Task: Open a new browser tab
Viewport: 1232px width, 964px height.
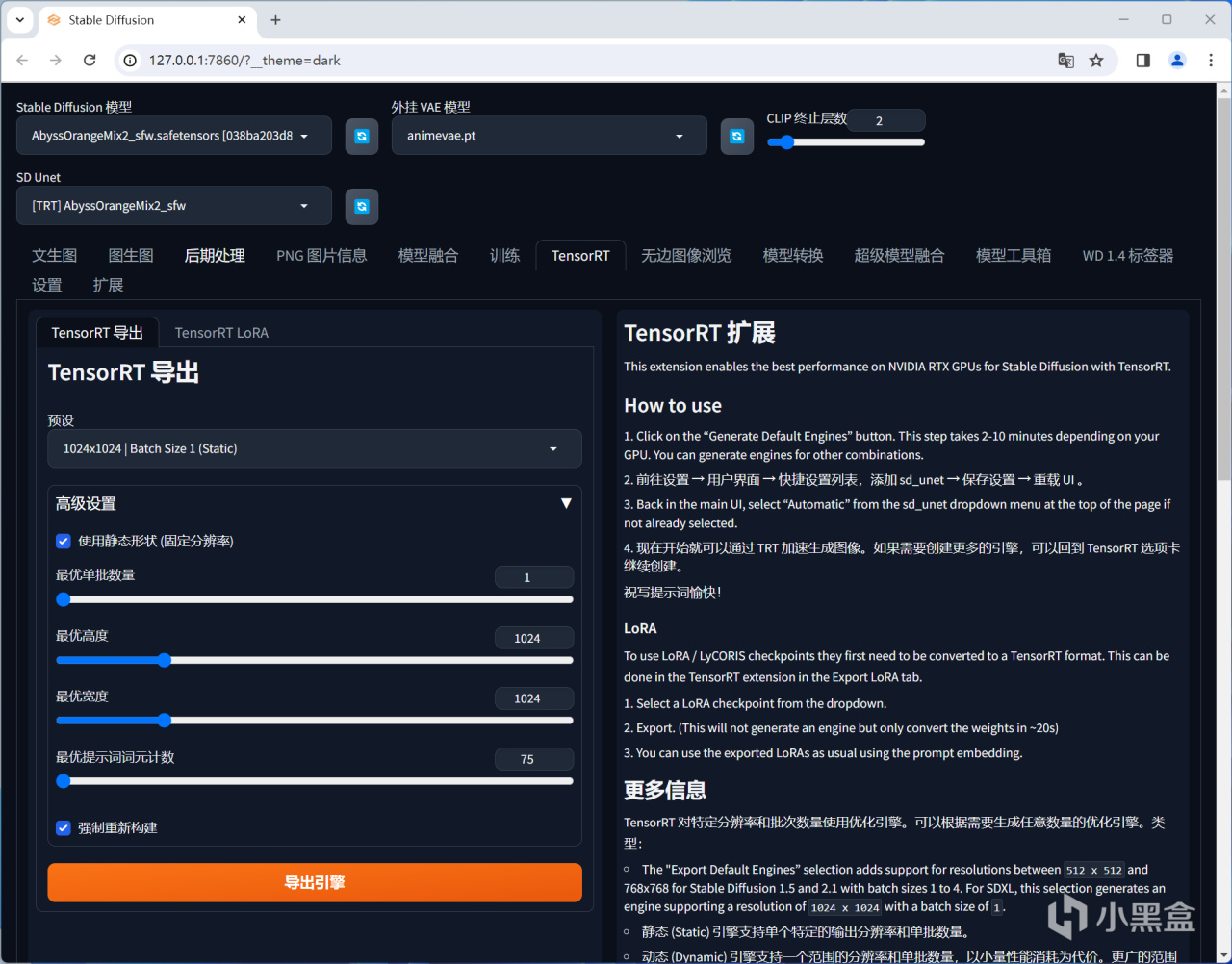Action: click(275, 19)
